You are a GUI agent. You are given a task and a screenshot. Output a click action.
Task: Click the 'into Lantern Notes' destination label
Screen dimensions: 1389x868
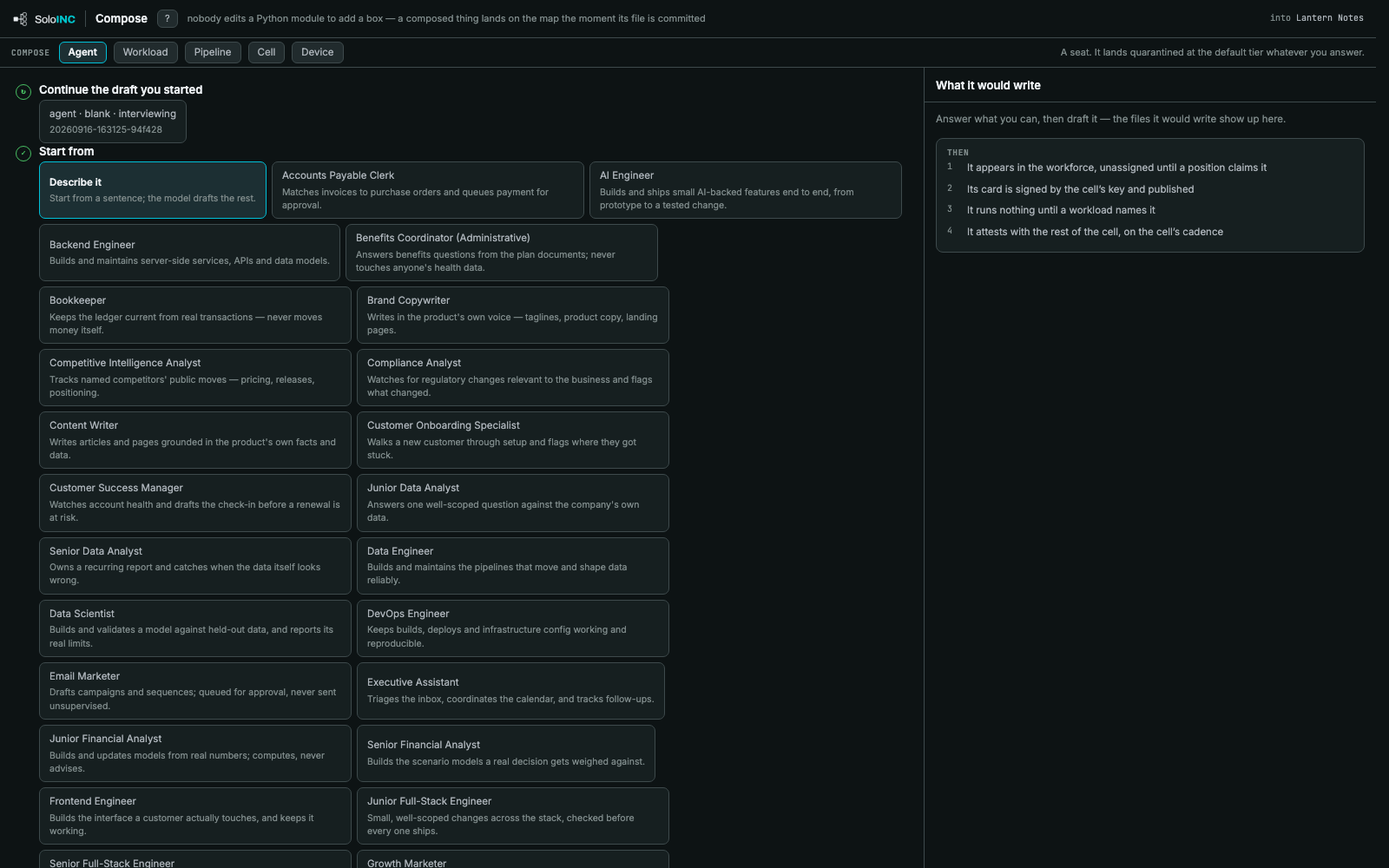coord(1316,18)
